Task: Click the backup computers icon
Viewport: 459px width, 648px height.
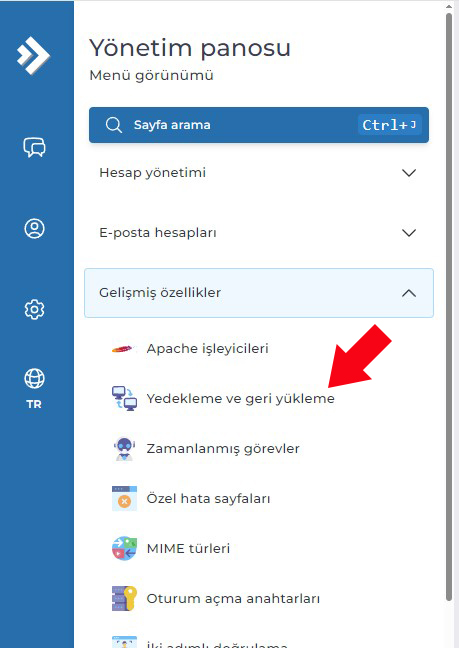Action: (124, 398)
